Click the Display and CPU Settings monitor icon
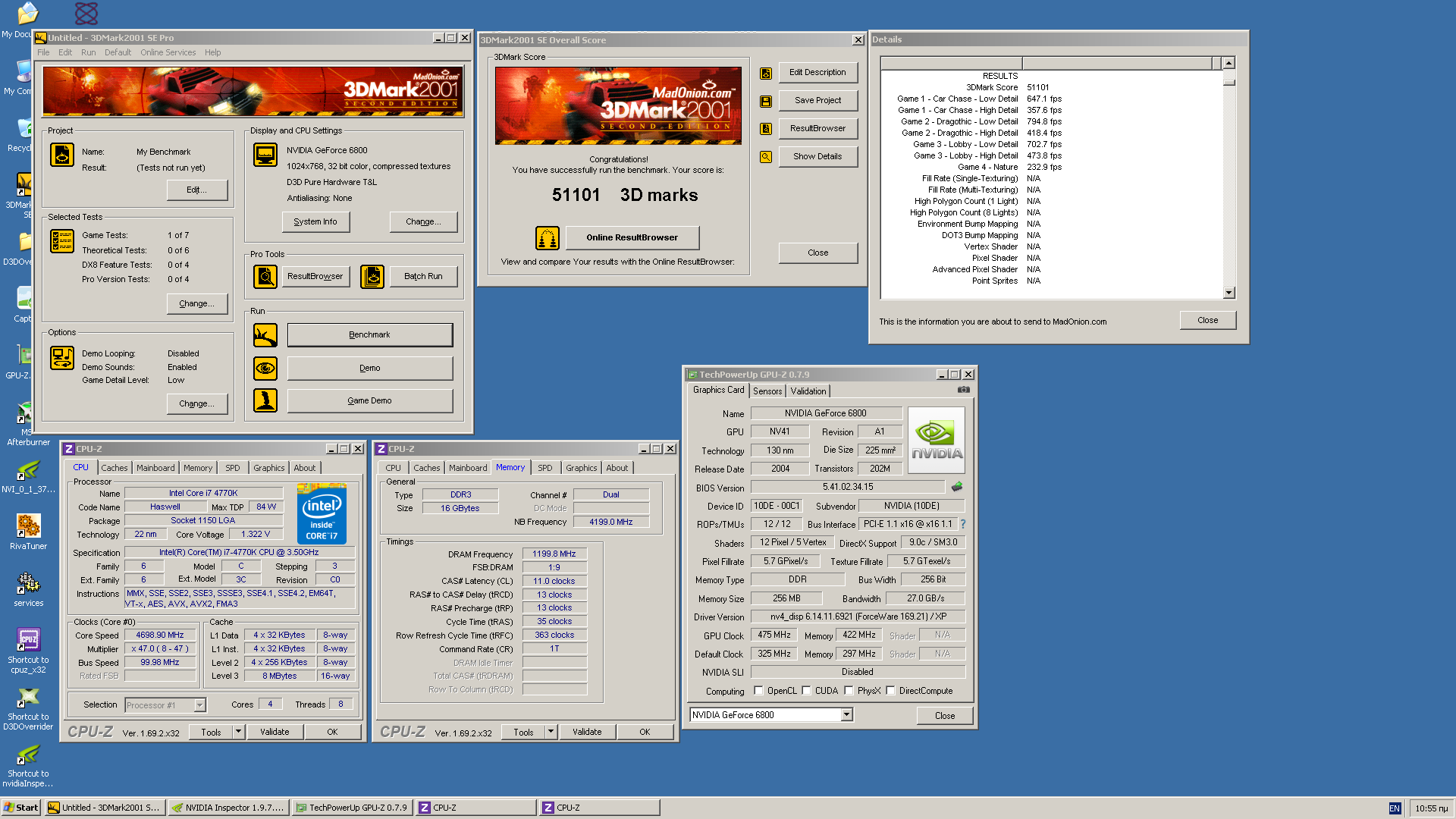Screen dimensions: 1456x819 (x=265, y=154)
